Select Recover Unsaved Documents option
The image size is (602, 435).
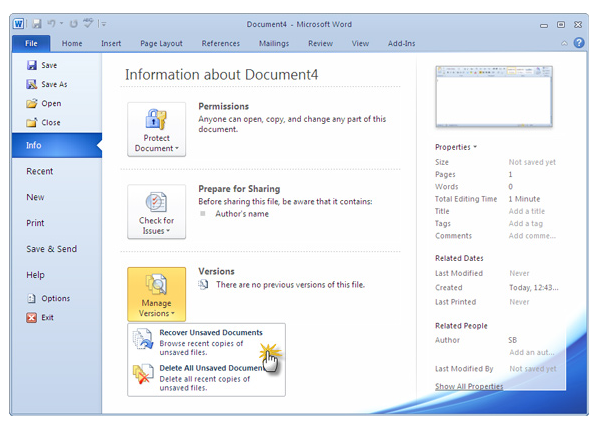tap(210, 332)
